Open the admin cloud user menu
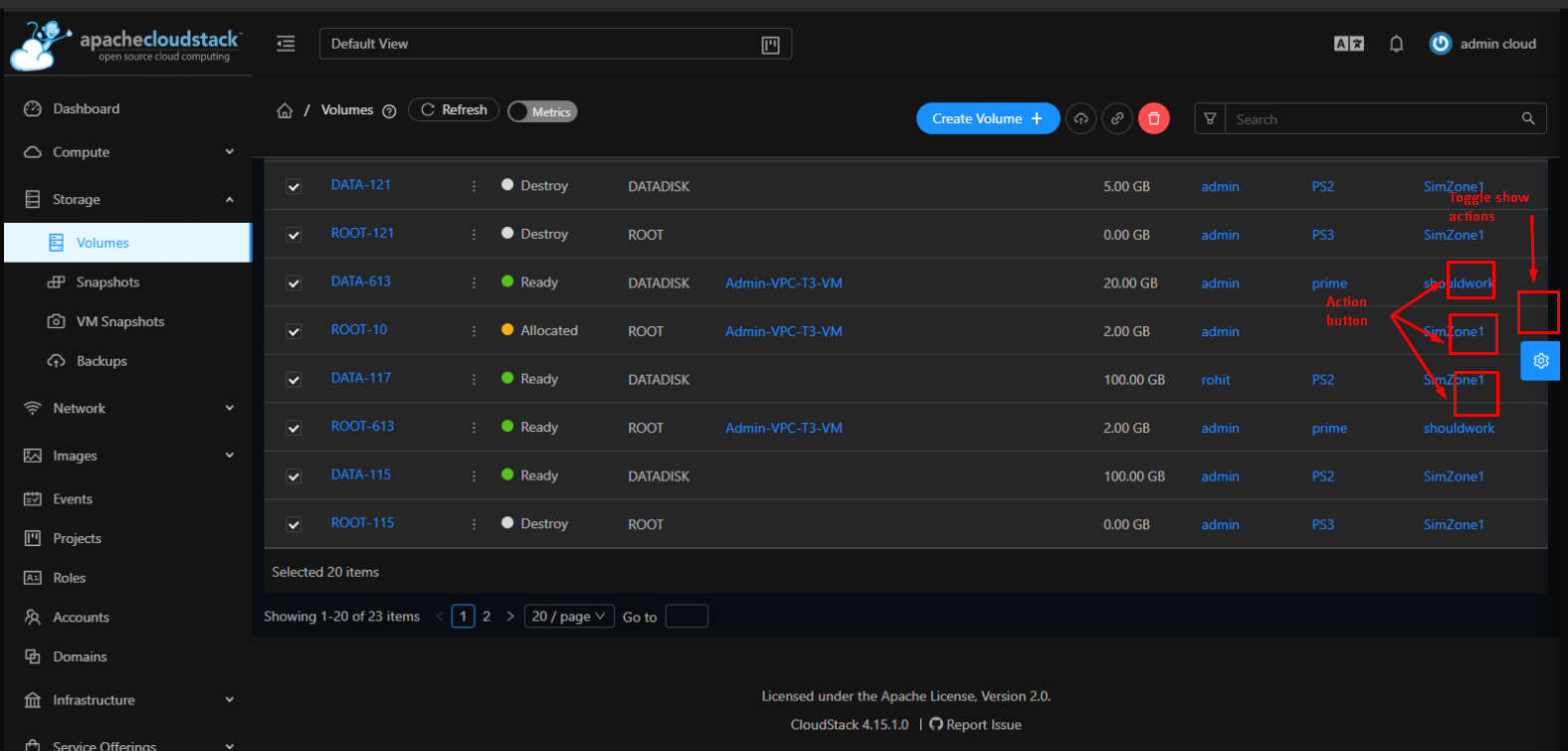This screenshot has width=1568, height=751. [x=1482, y=44]
